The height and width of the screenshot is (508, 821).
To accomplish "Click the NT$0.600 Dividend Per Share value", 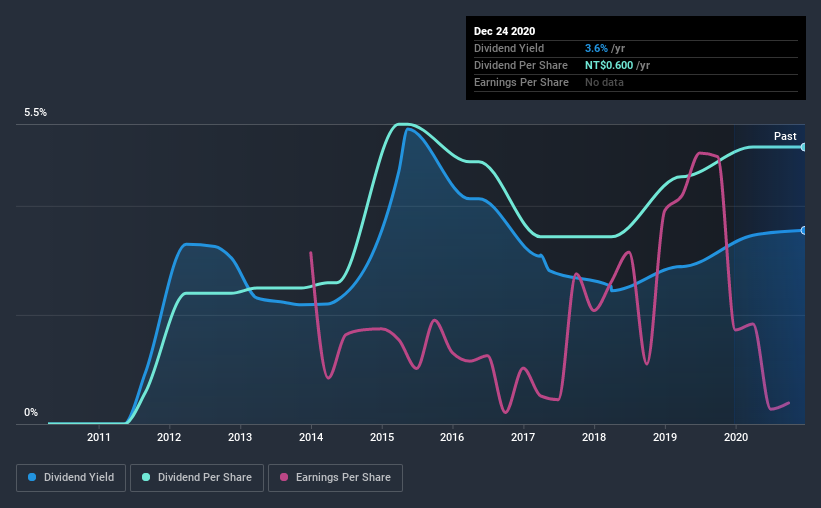I will coord(609,65).
